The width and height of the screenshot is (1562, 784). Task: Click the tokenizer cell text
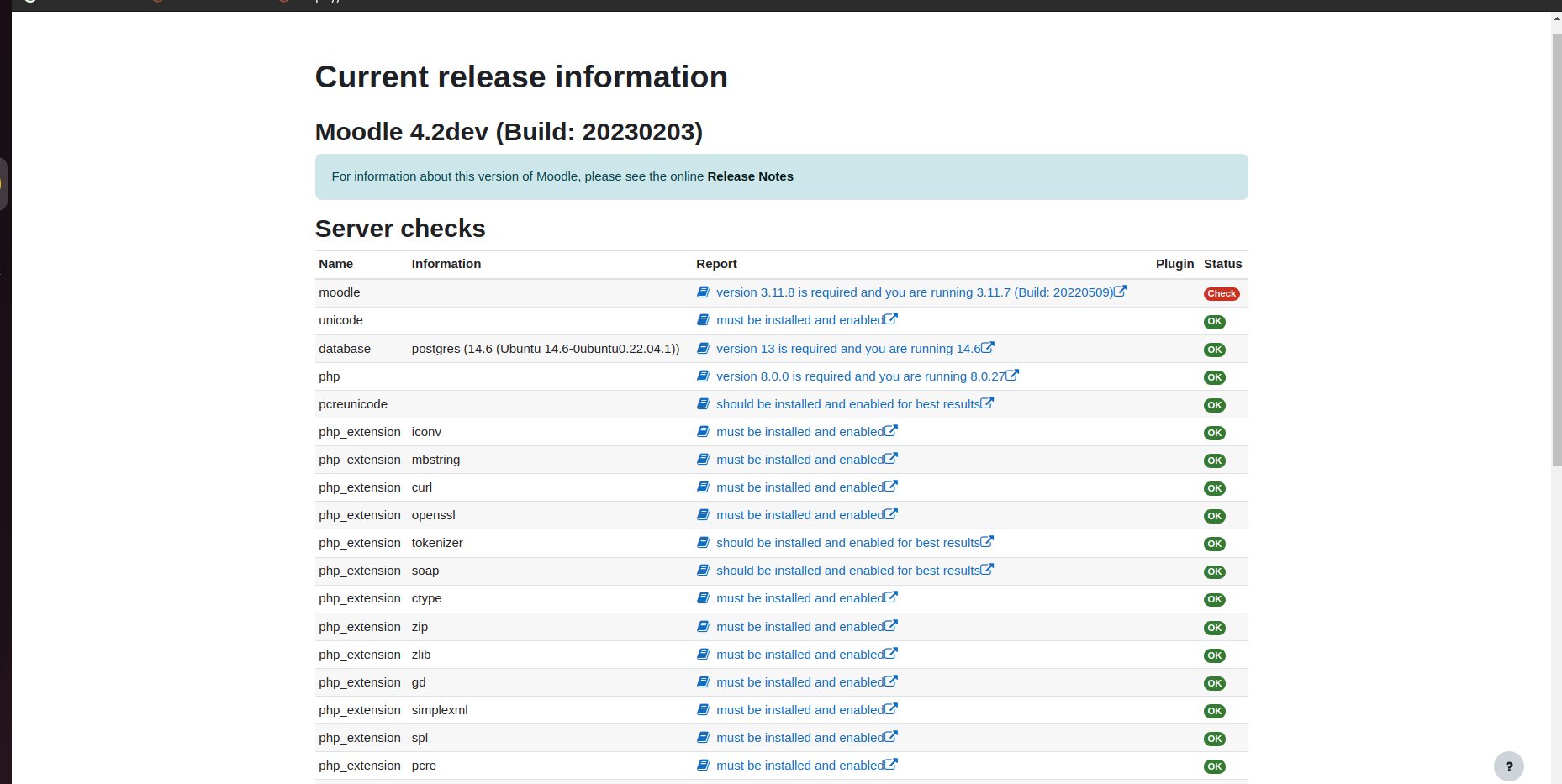click(x=437, y=543)
